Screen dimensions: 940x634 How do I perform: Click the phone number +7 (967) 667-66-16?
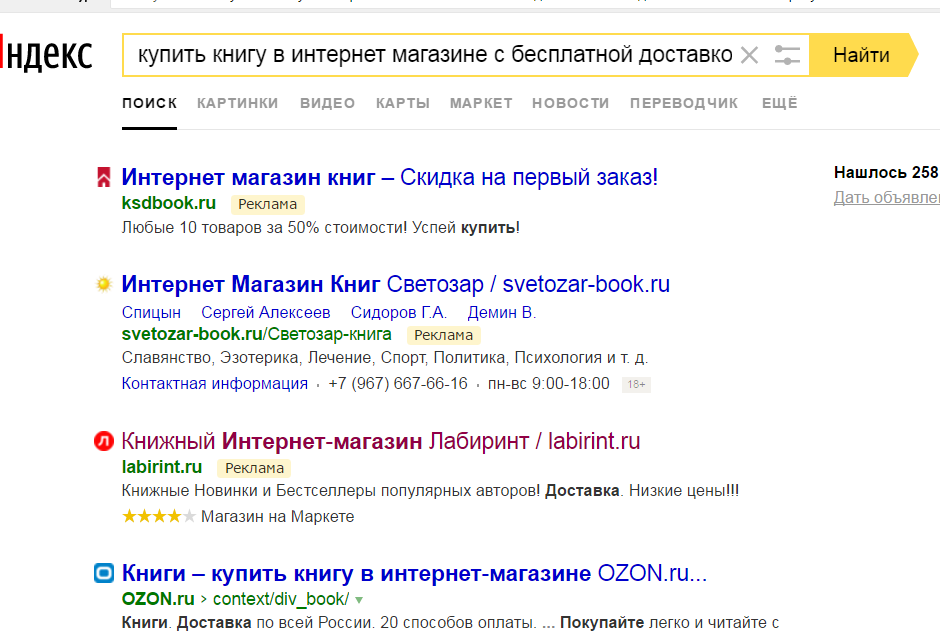pos(398,384)
